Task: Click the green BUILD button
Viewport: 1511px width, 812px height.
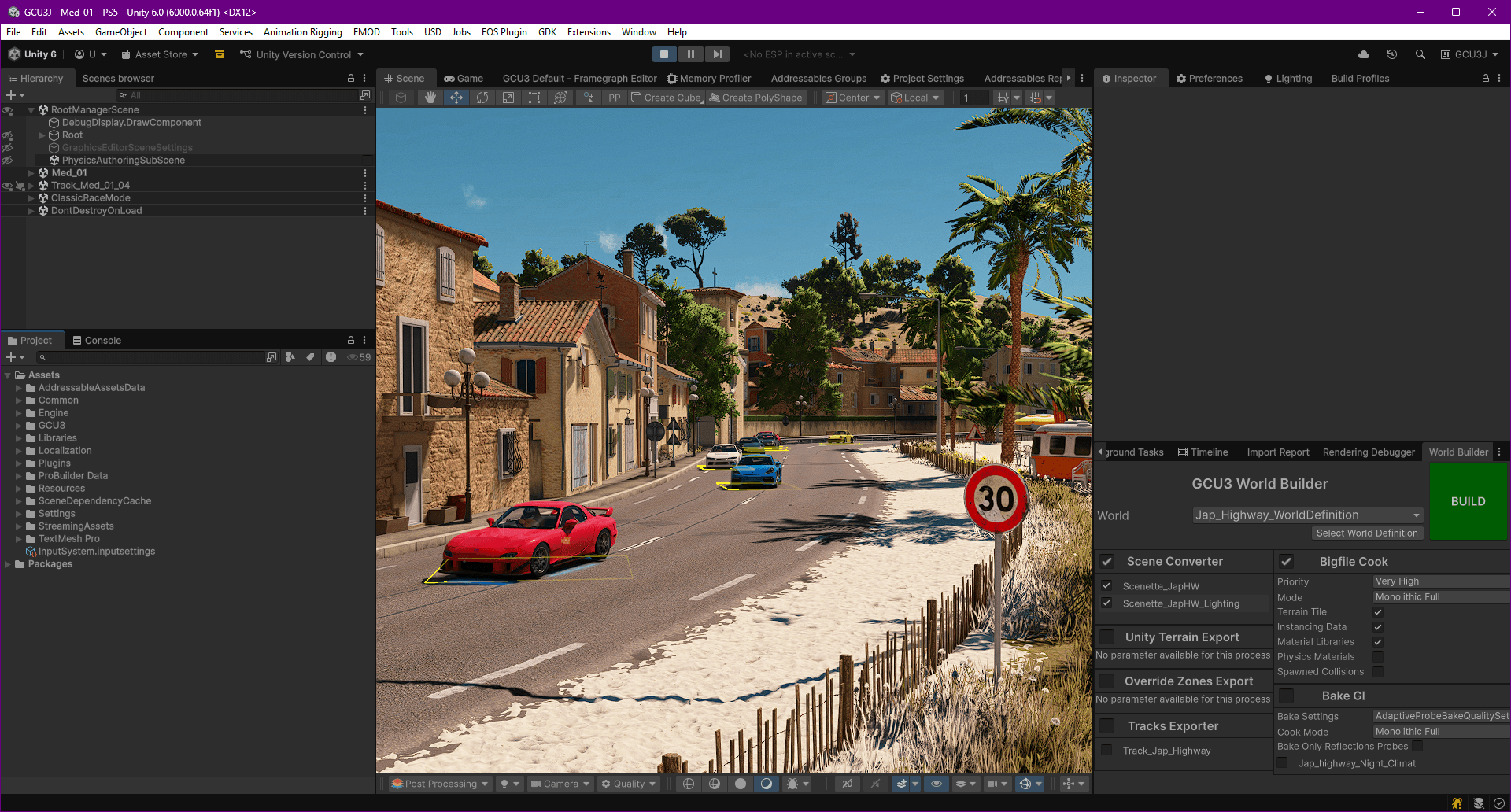Action: click(1469, 501)
